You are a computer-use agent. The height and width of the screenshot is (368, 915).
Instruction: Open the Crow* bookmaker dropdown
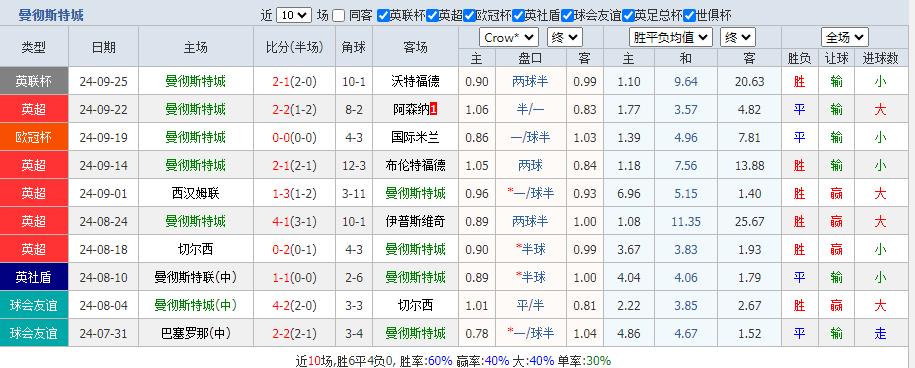coord(509,38)
